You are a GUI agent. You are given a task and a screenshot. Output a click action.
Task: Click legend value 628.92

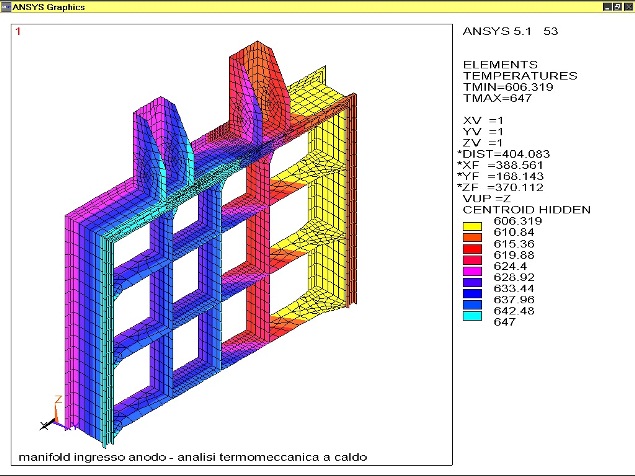tap(514, 277)
